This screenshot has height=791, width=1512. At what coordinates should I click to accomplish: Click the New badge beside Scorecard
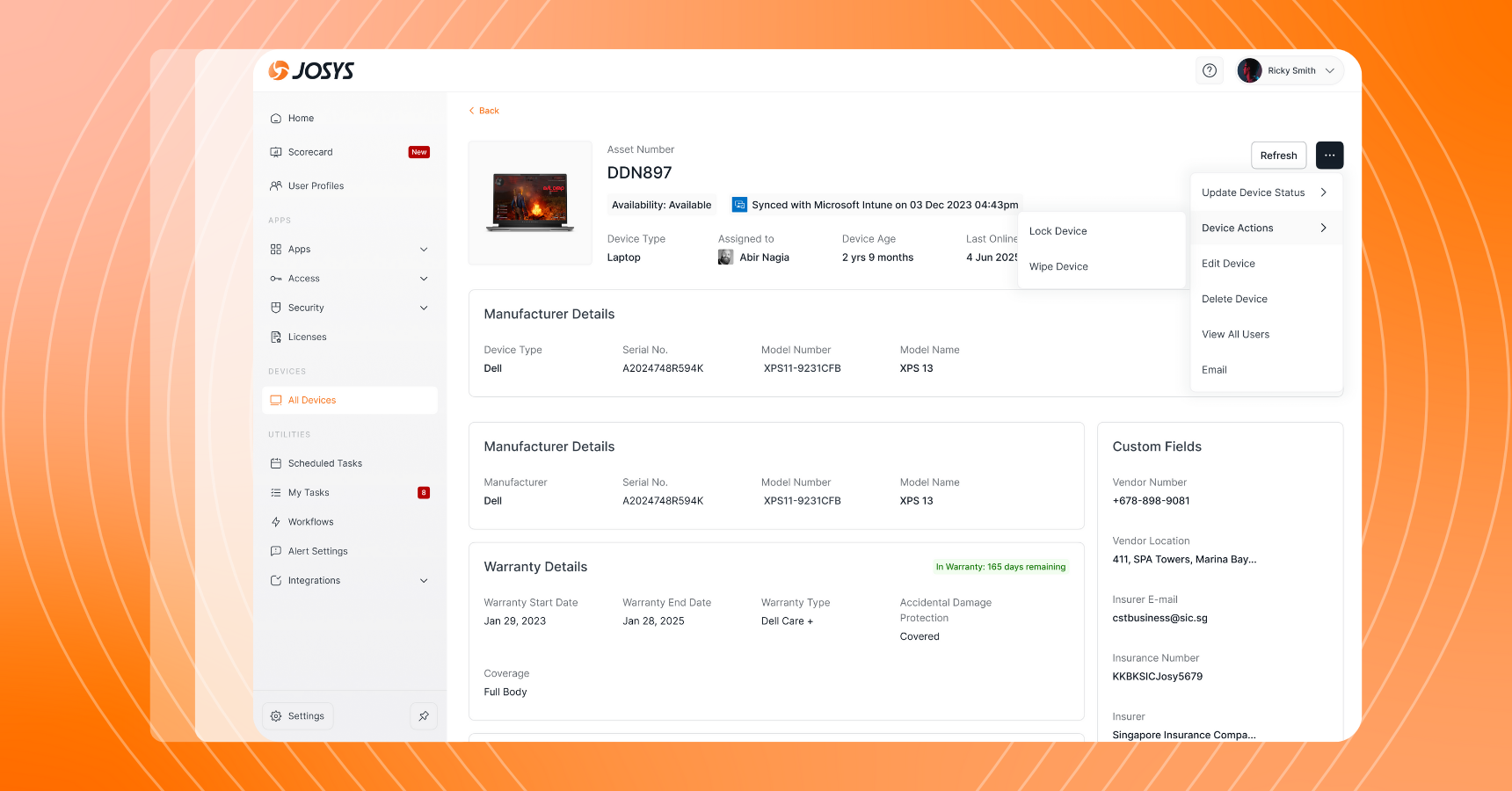pyautogui.click(x=419, y=152)
